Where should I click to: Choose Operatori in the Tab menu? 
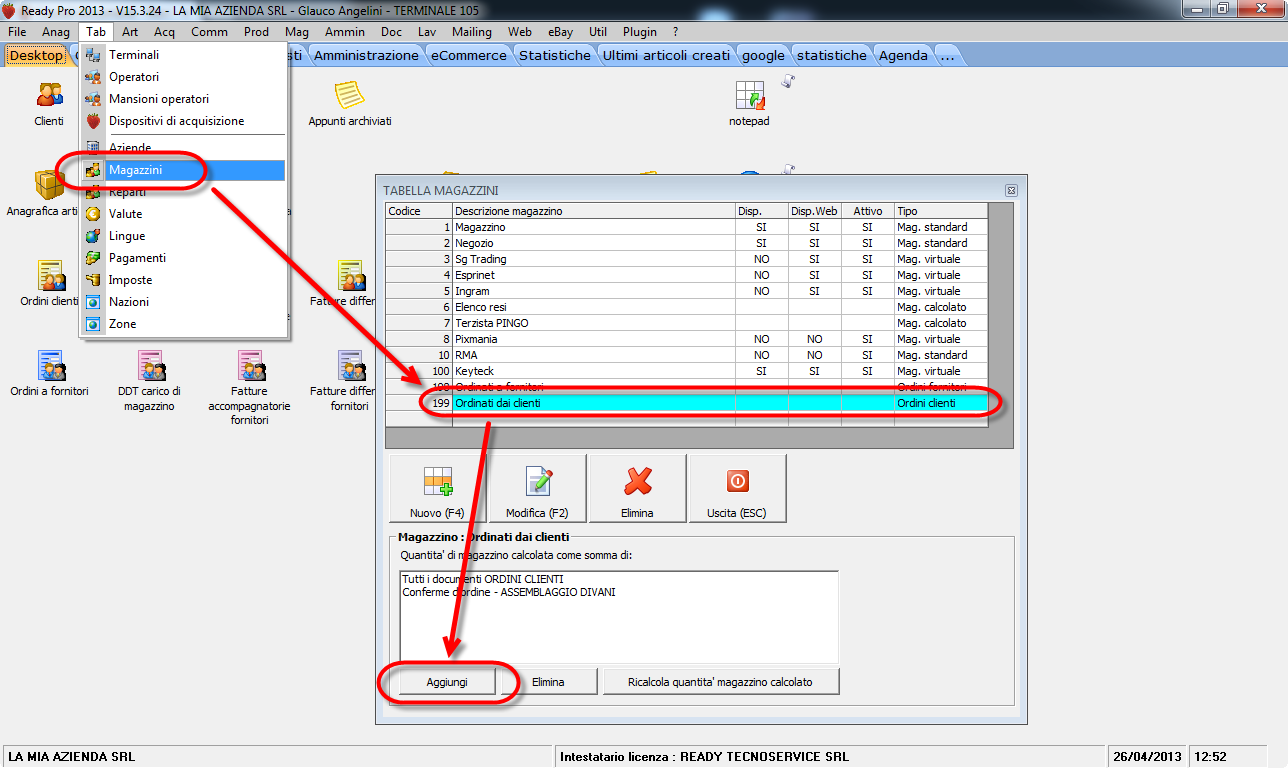point(185,77)
